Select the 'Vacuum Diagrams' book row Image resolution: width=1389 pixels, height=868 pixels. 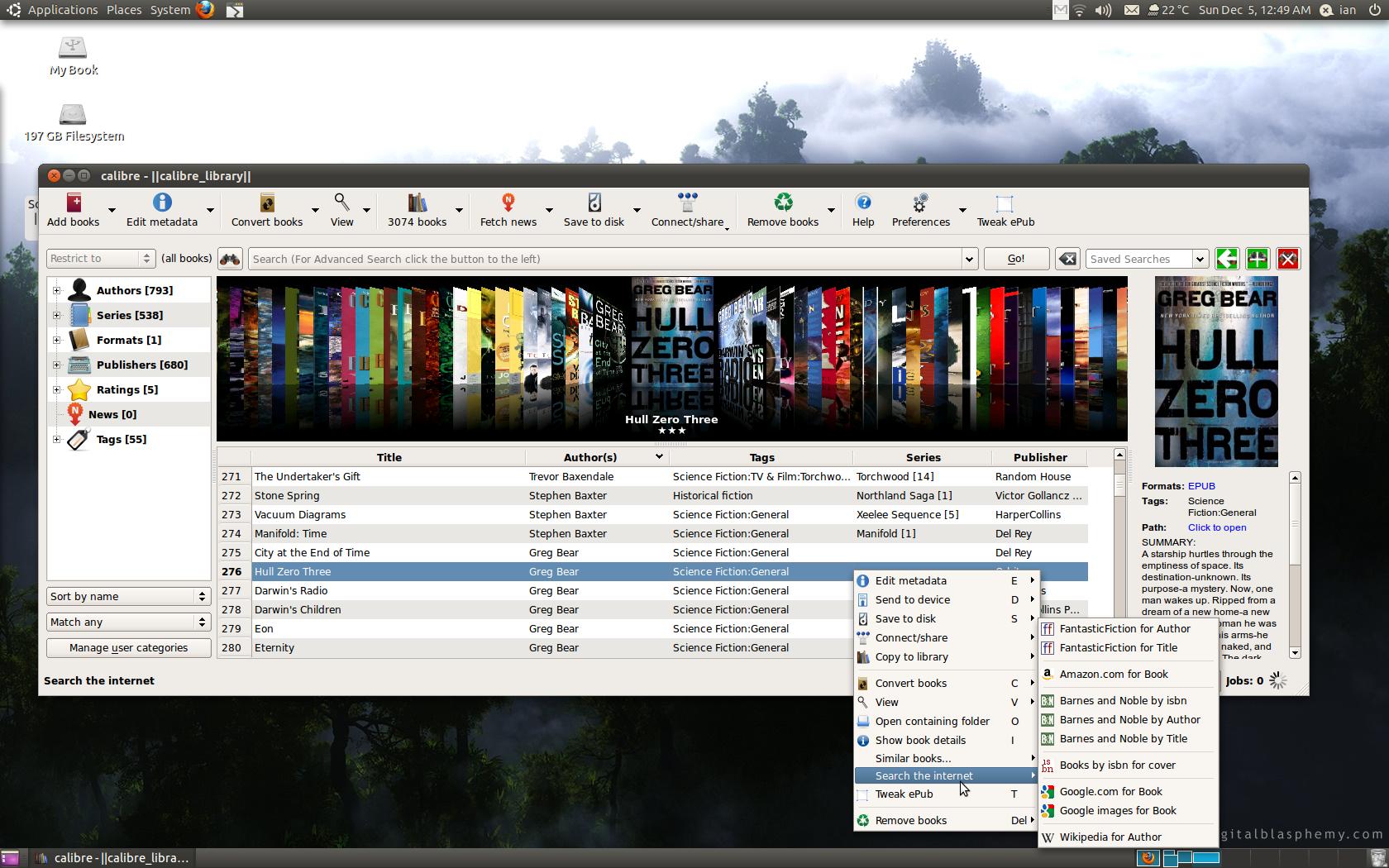tap(653, 514)
